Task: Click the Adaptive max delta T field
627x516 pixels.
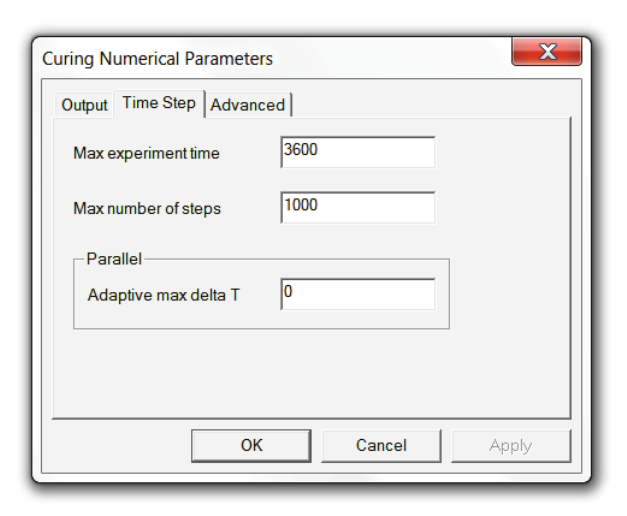Action: (358, 294)
